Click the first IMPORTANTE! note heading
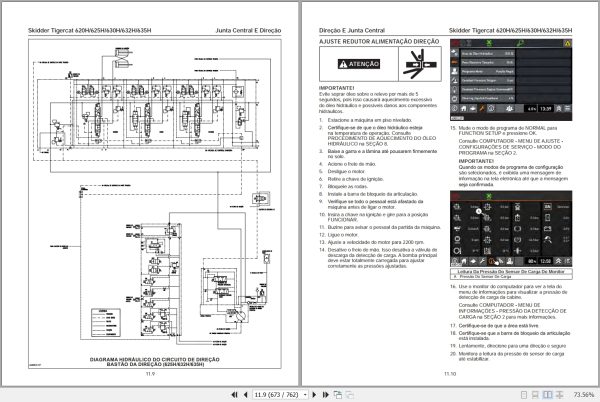 337,88
